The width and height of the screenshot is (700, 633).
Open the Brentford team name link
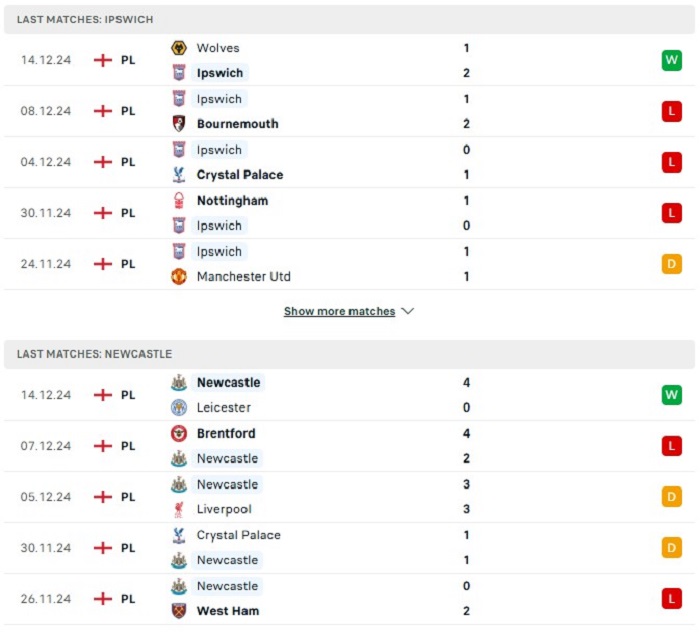(226, 434)
